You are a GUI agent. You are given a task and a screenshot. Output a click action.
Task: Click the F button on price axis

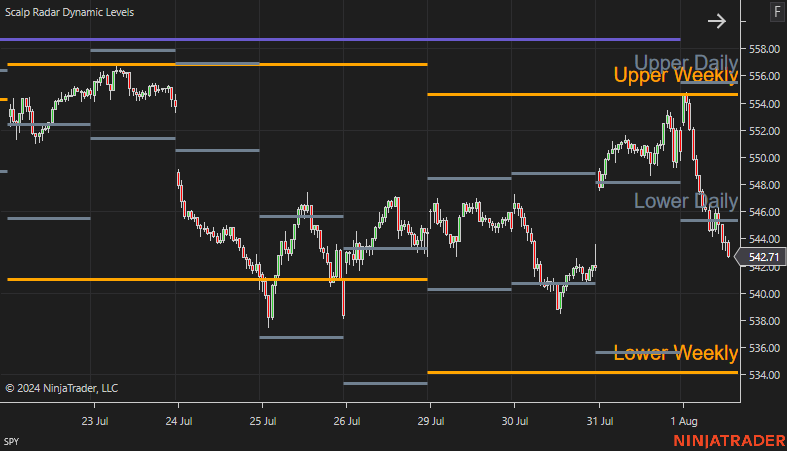pyautogui.click(x=777, y=12)
